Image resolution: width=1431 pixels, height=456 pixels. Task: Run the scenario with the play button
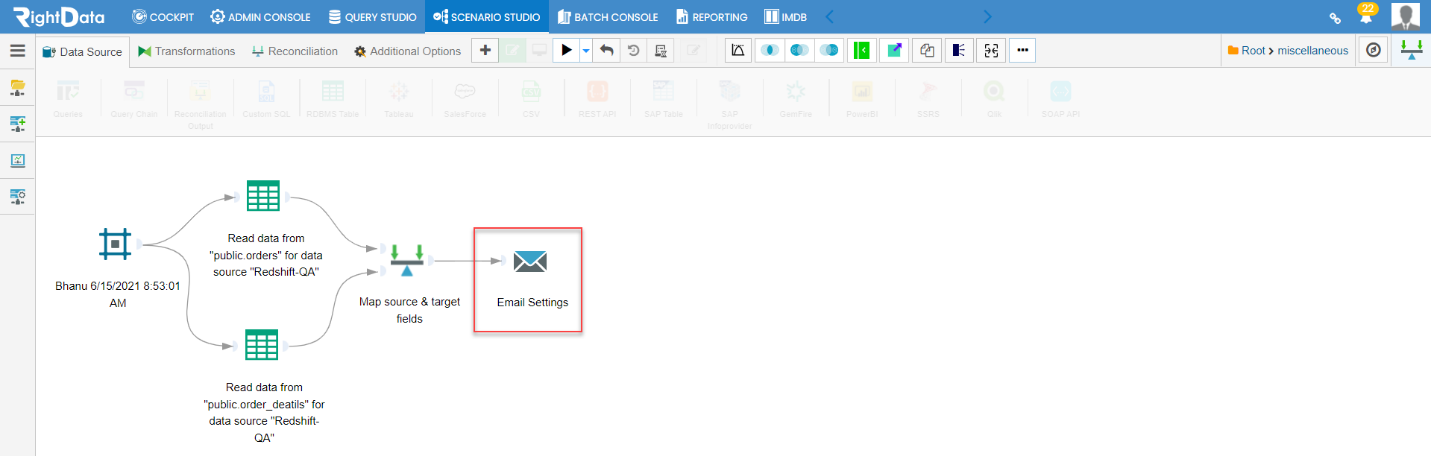point(566,50)
